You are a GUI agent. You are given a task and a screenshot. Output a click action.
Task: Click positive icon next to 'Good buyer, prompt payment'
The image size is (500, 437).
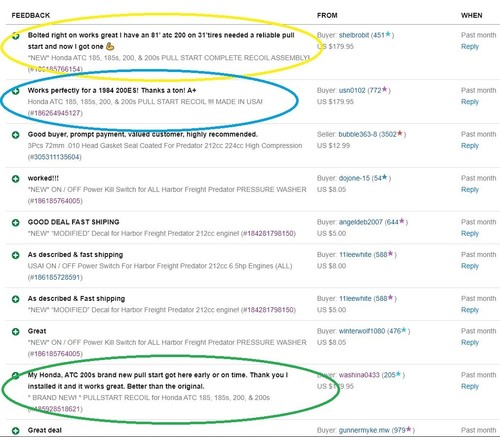pyautogui.click(x=15, y=135)
